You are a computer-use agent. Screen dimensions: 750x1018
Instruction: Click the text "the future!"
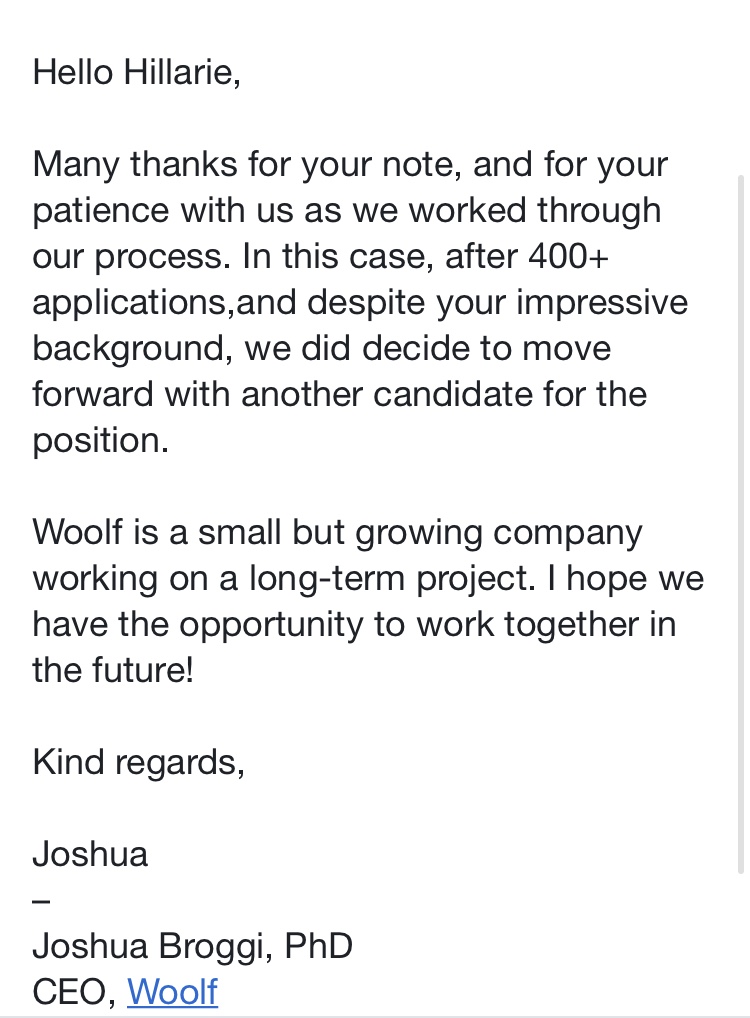[112, 670]
